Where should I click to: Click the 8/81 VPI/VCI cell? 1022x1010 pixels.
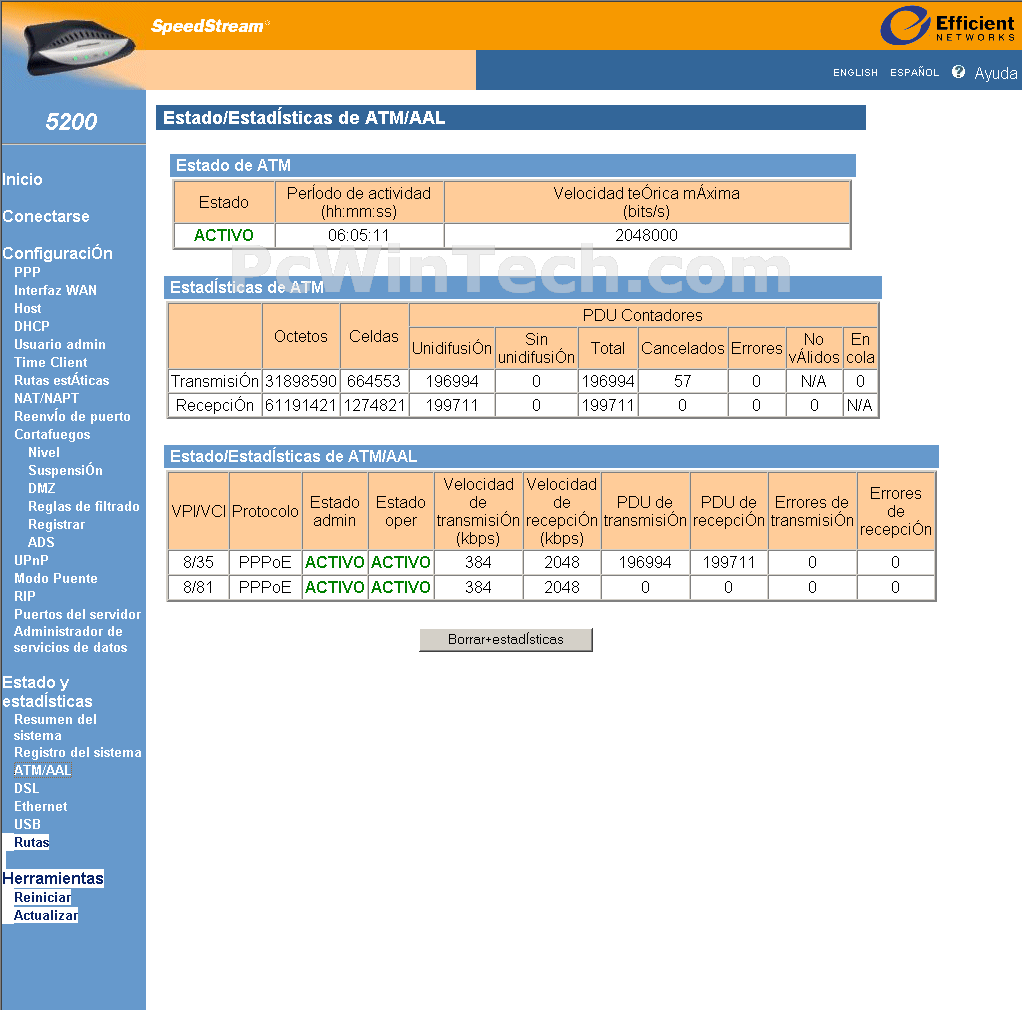pyautogui.click(x=198, y=587)
